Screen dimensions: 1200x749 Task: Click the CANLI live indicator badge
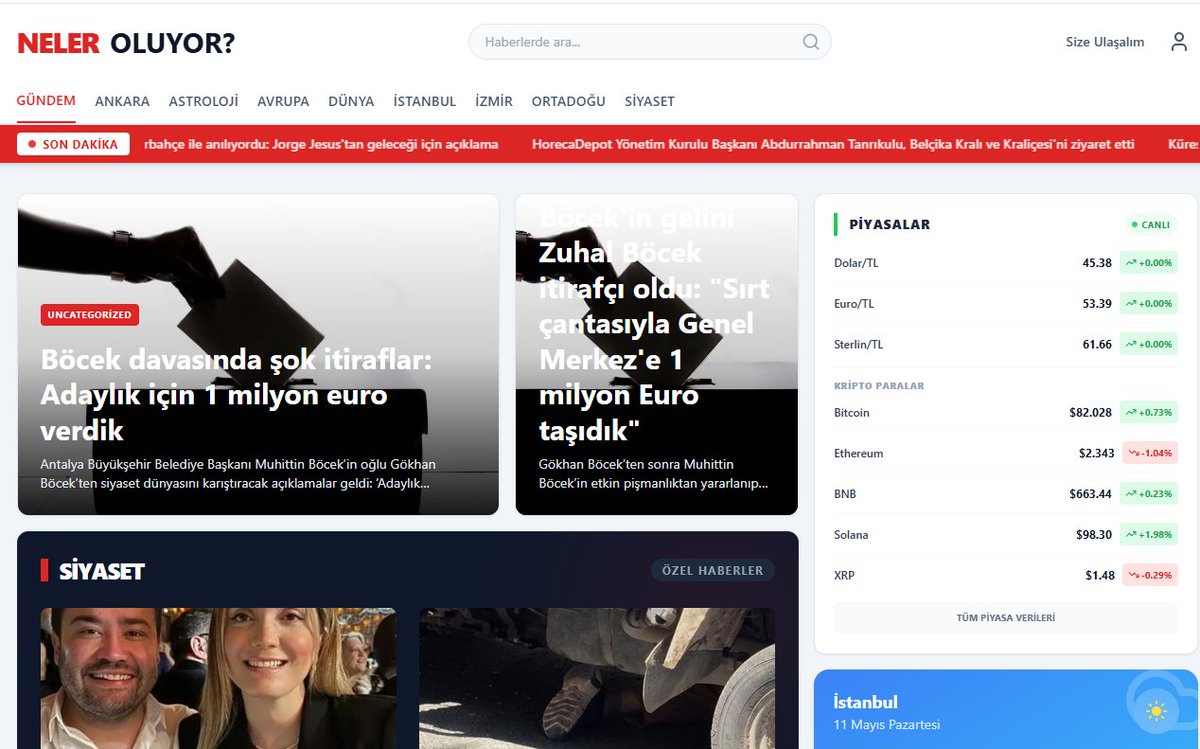point(1150,225)
